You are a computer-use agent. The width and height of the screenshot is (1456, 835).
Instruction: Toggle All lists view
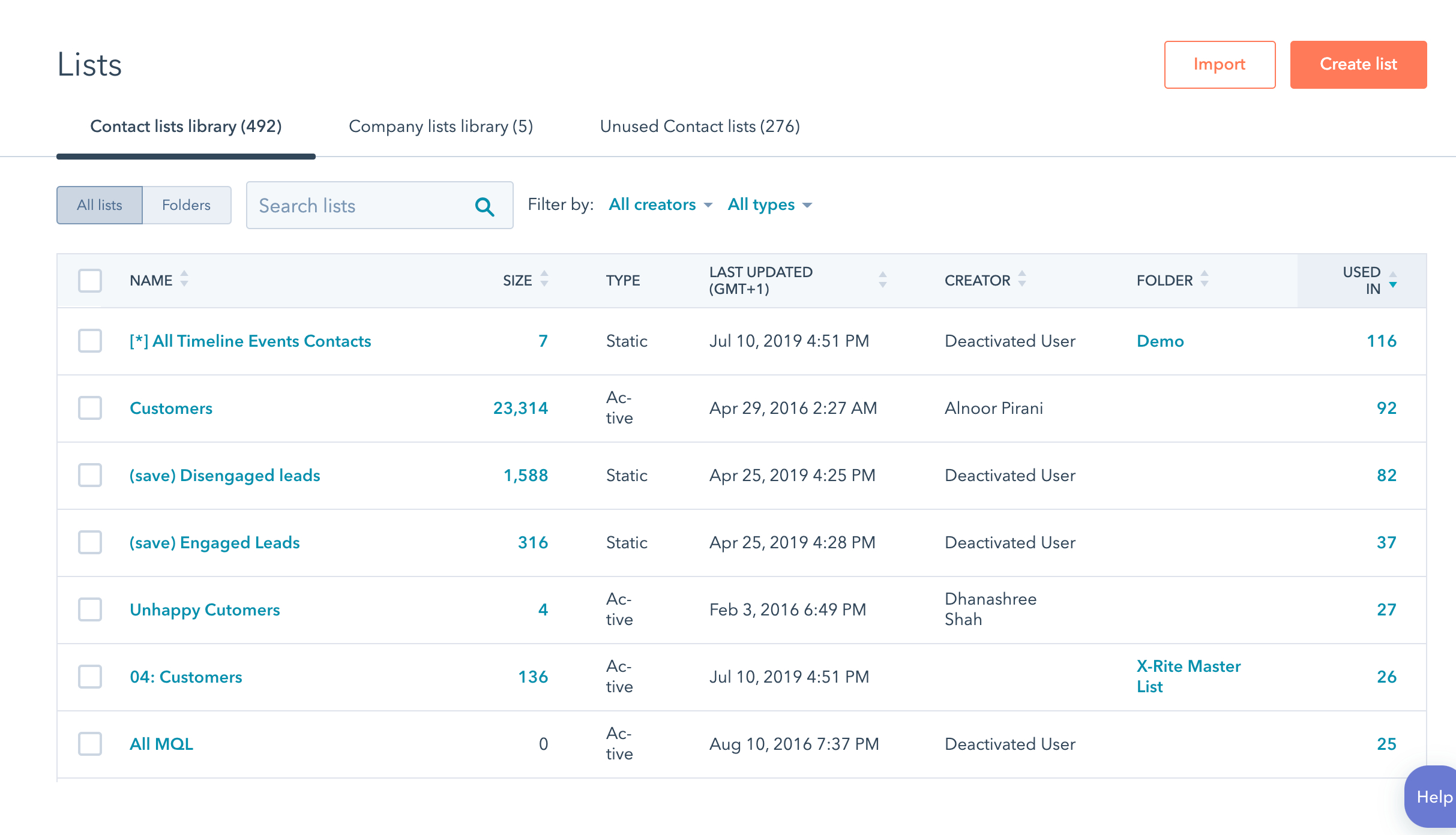pyautogui.click(x=100, y=205)
